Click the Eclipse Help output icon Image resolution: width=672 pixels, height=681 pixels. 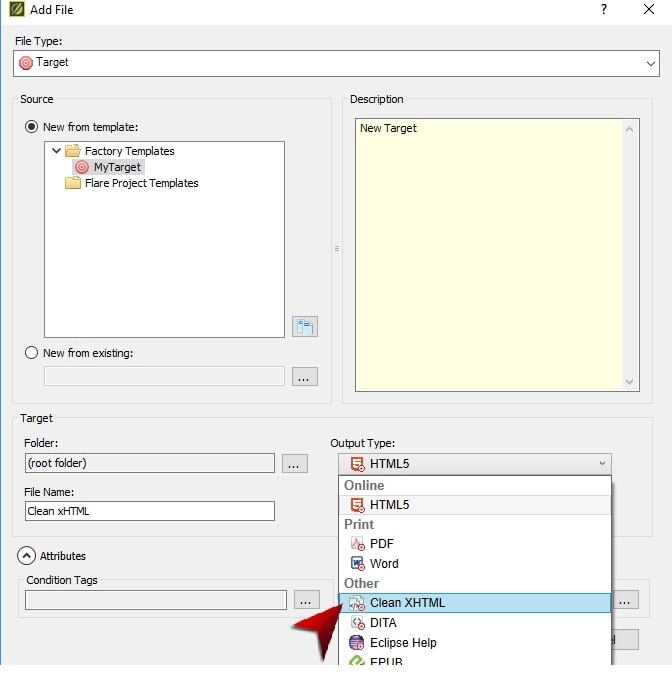[x=357, y=642]
